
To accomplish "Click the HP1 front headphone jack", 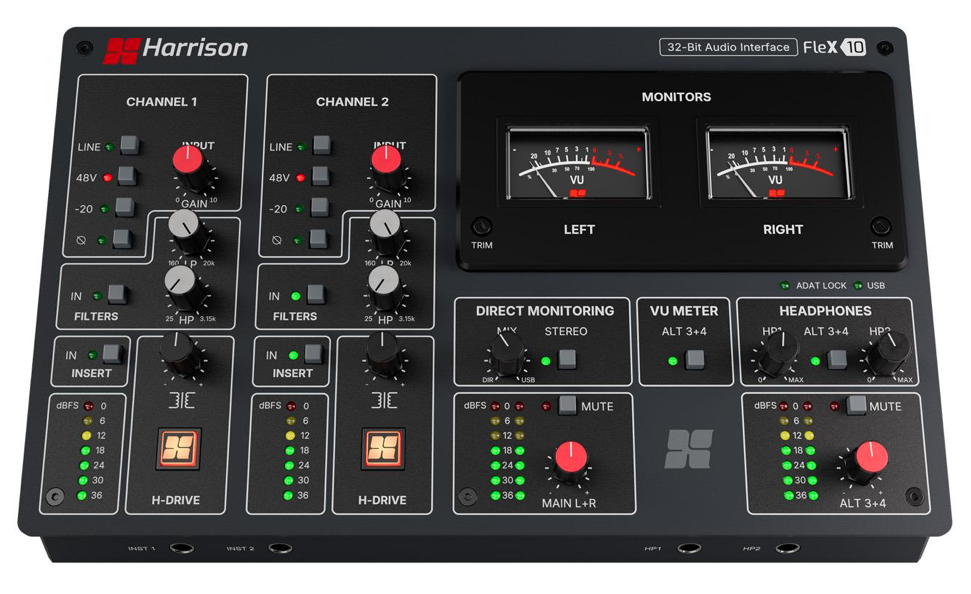I will (x=689, y=548).
